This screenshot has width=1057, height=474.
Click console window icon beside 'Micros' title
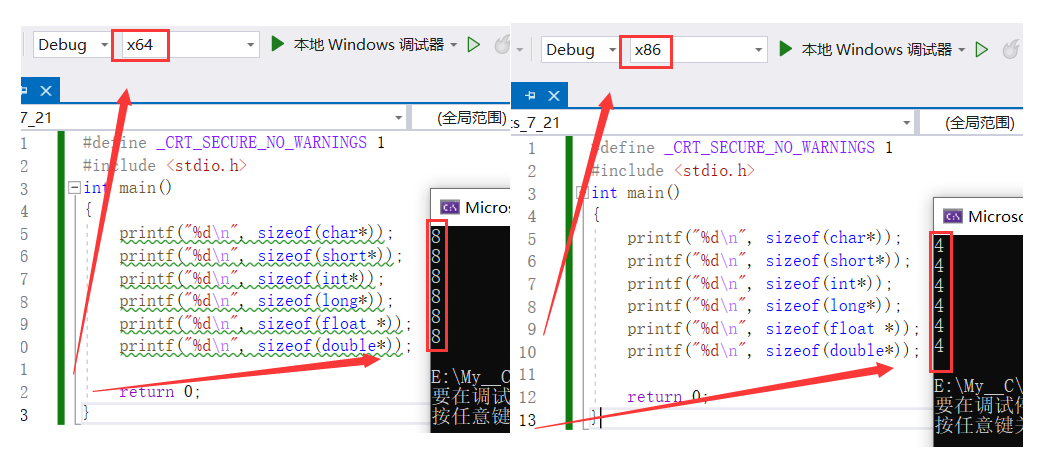450,207
